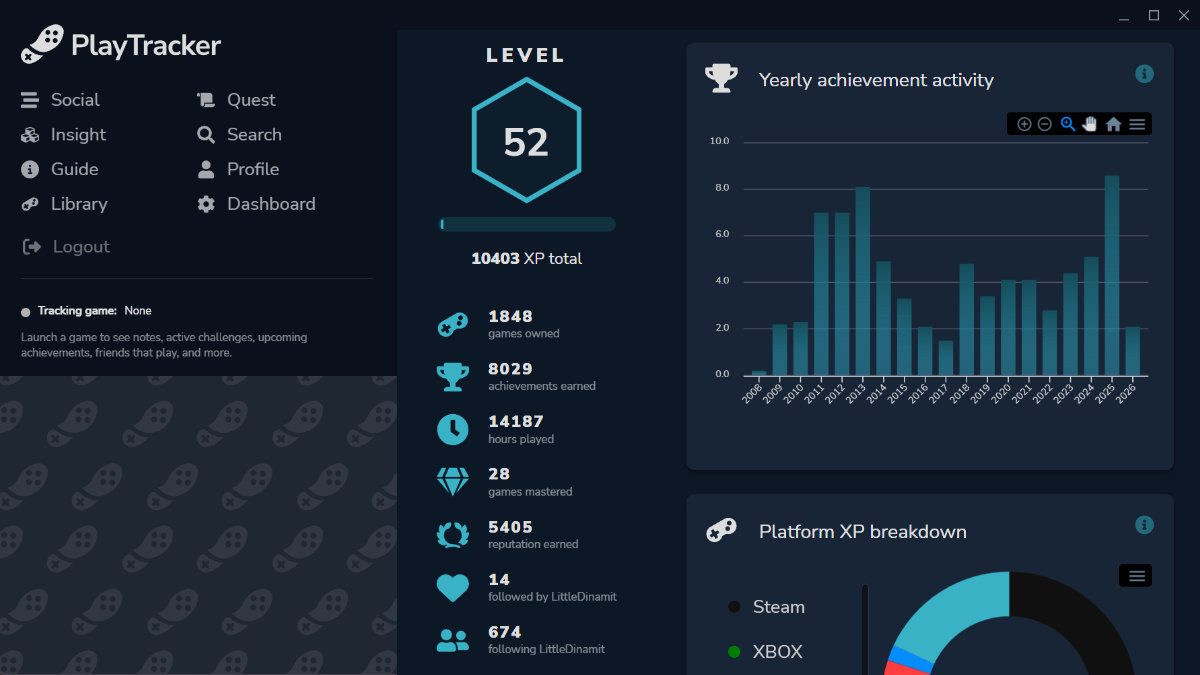This screenshot has height=675, width=1200.
Task: Zoom out on the yearly chart
Action: point(1045,124)
